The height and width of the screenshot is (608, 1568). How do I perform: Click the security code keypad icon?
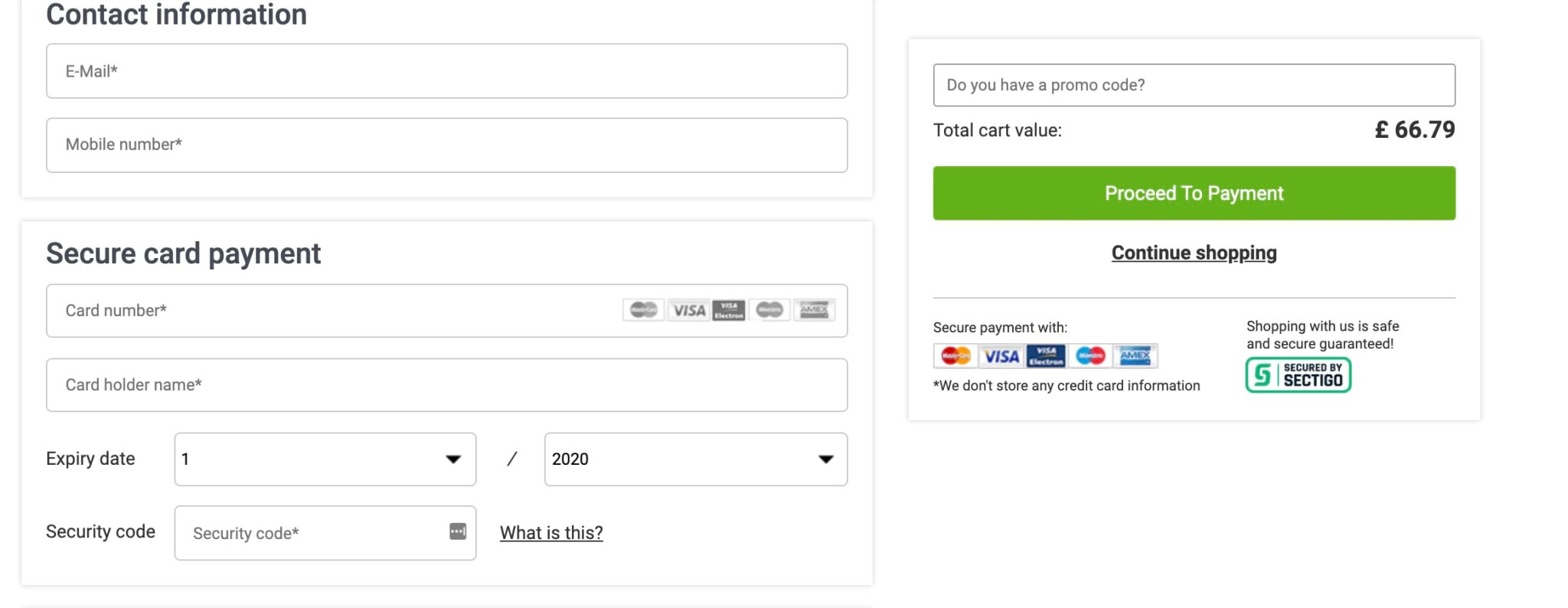(458, 531)
